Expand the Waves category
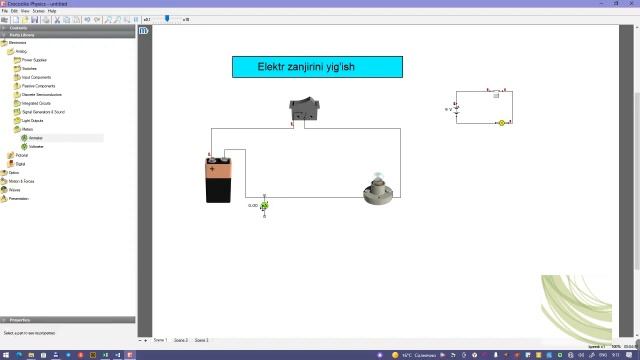 (x=11, y=190)
